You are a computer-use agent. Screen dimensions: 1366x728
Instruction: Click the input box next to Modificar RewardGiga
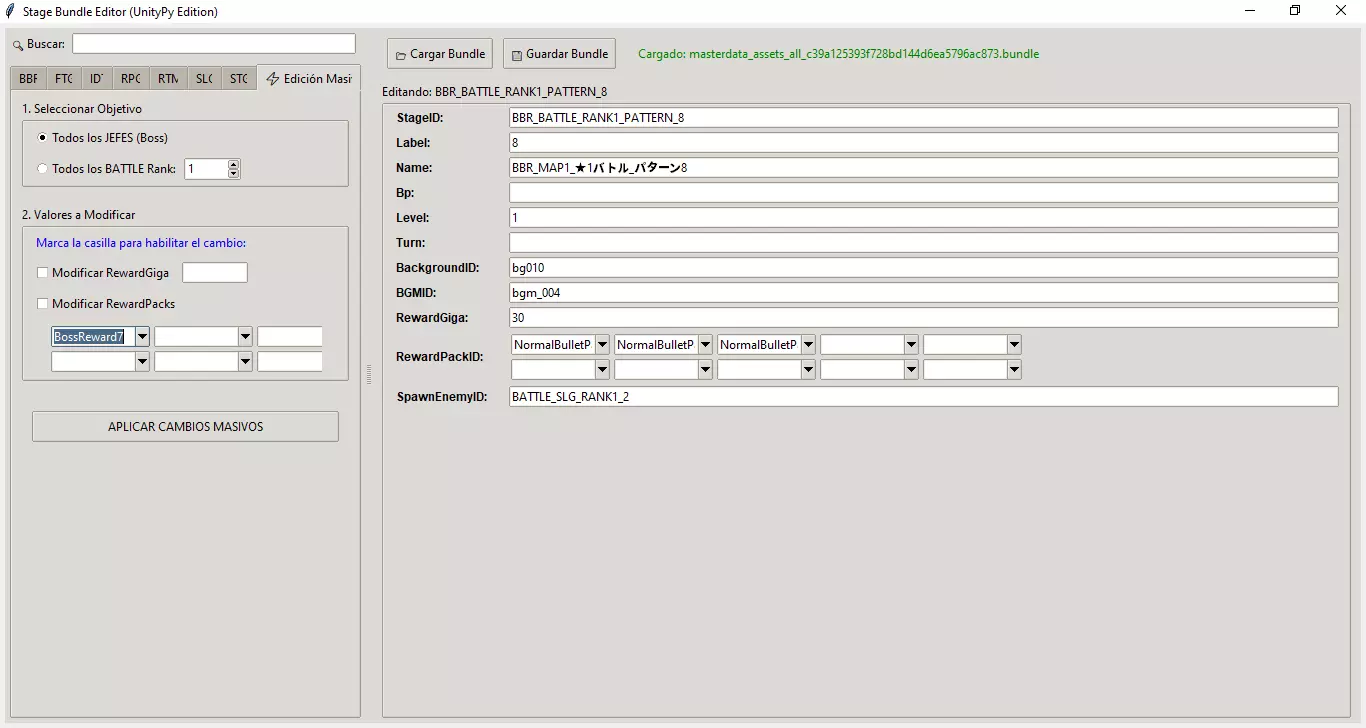point(215,273)
